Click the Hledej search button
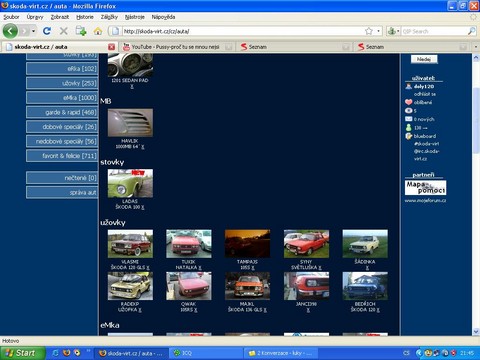Viewport: 480px width, 360px height. (424, 59)
